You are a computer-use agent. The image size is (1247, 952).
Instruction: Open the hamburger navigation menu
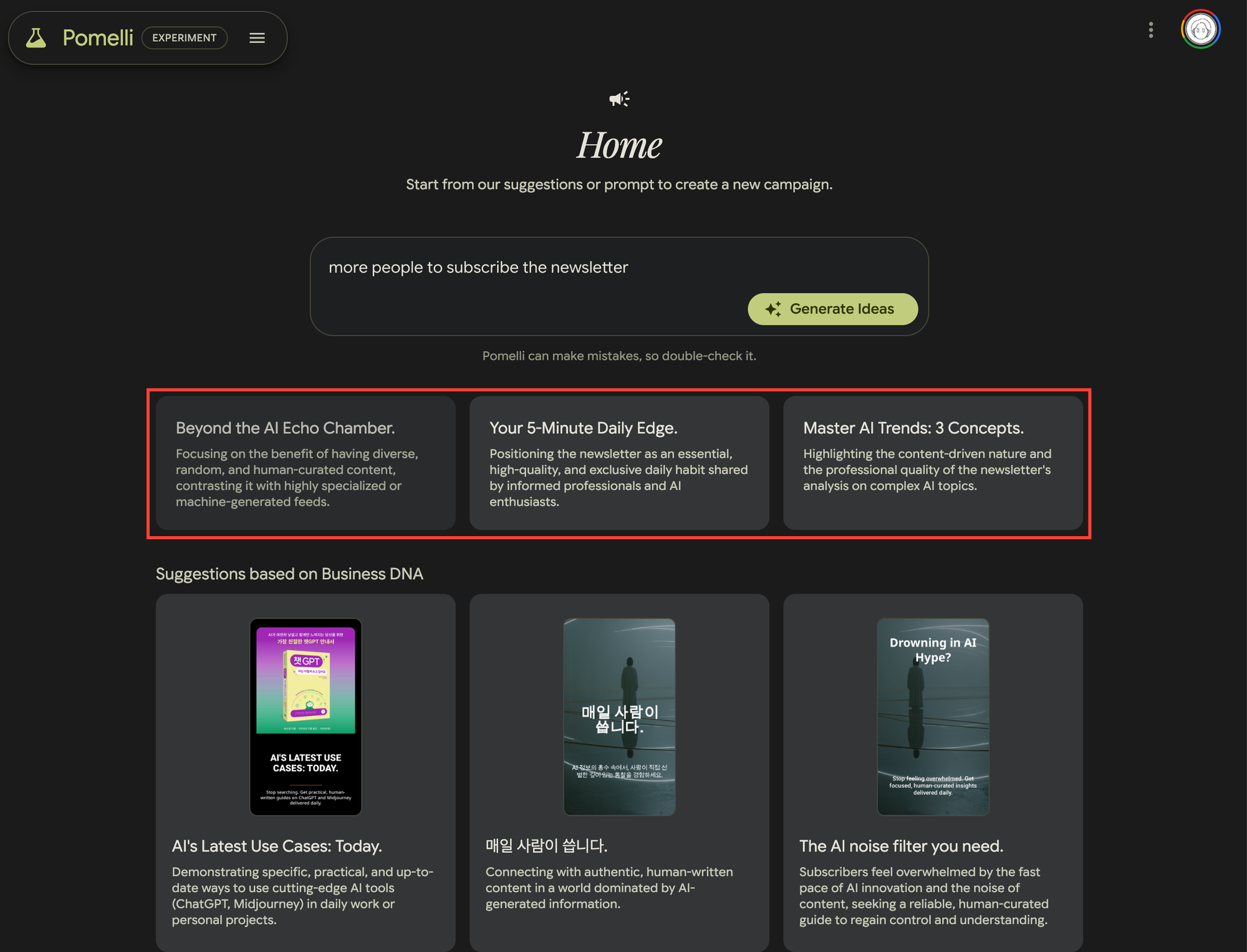pos(257,38)
